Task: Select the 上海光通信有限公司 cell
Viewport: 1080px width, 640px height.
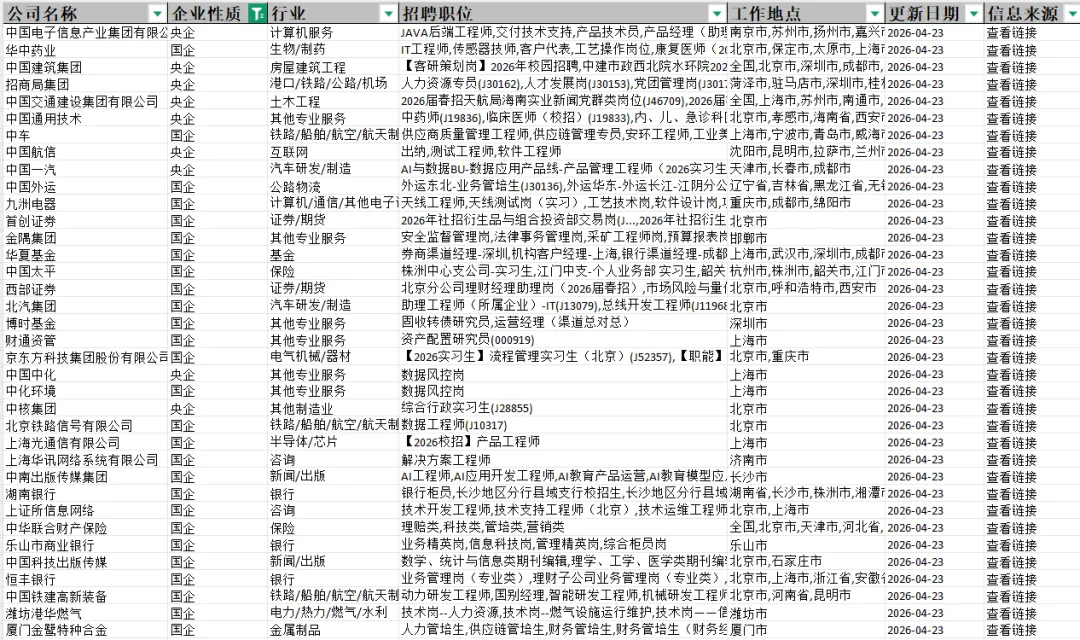Action: (x=85, y=442)
